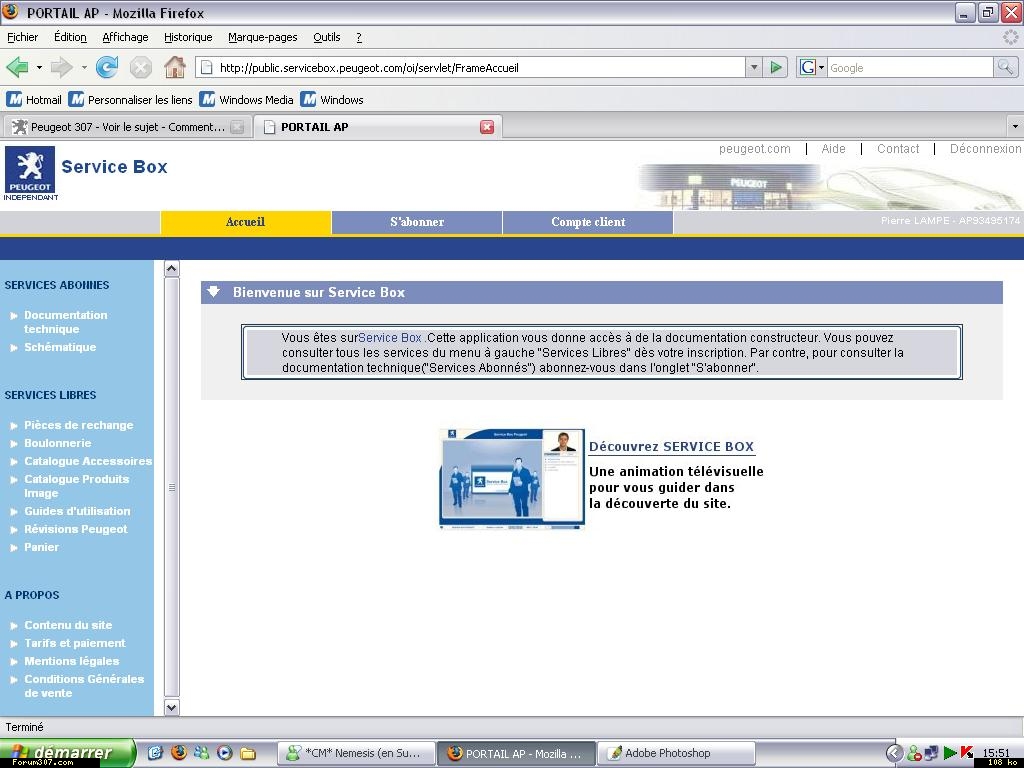The image size is (1024, 768).
Task: Expand the address bar history dropdown
Action: click(x=754, y=67)
